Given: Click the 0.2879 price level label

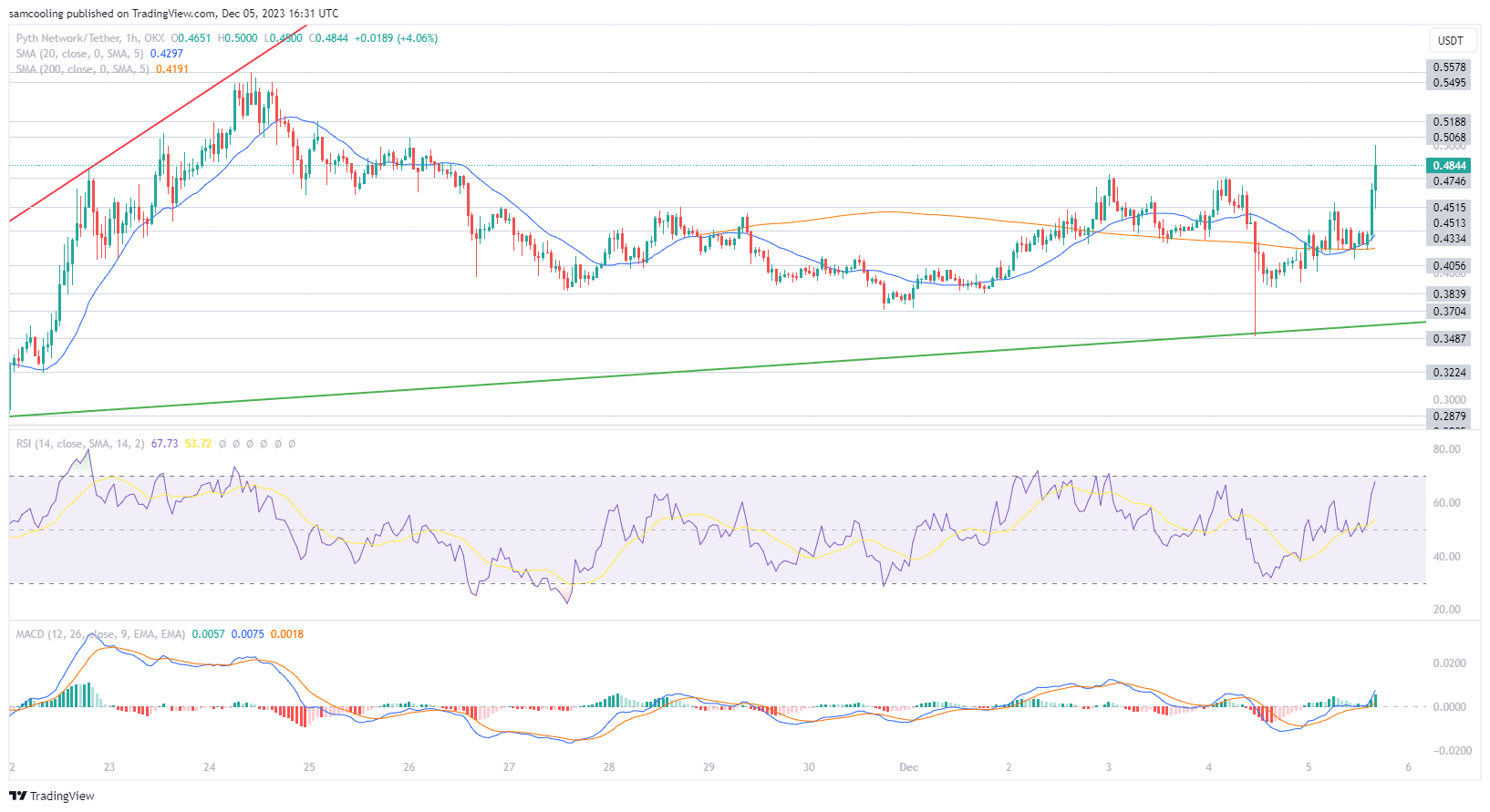Looking at the screenshot, I should [1449, 416].
